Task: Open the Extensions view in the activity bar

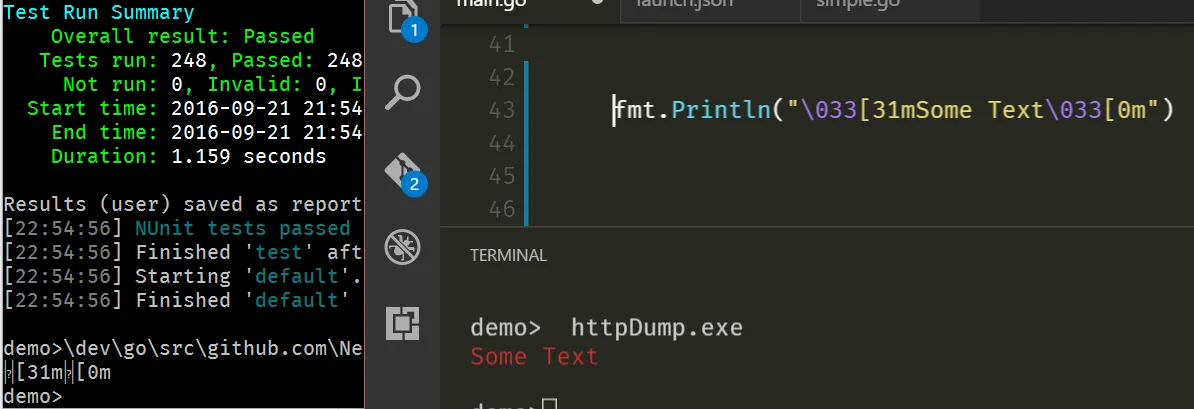Action: tap(403, 325)
